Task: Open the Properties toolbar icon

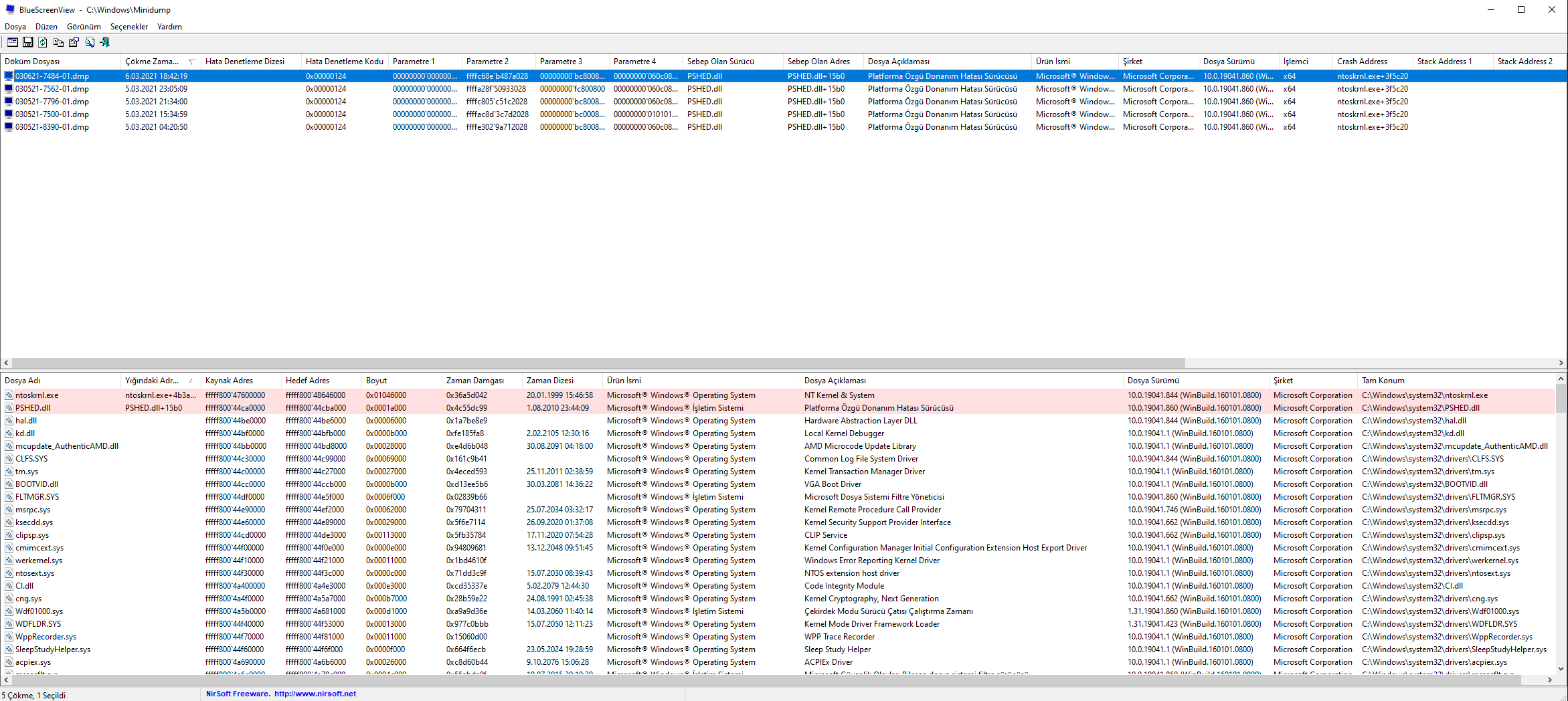Action: coord(74,42)
